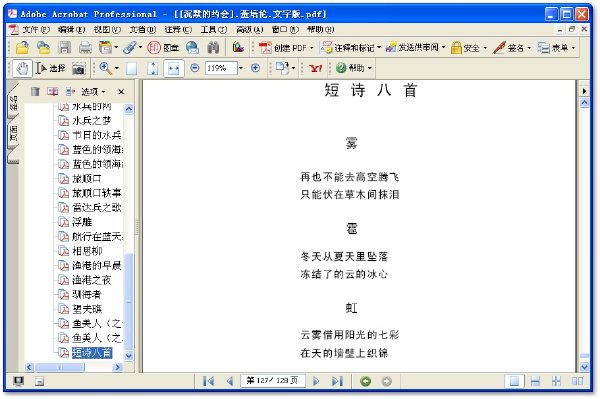Screen dimensions: 600x399
Task: Open the zoom percentage dropdown arrow
Action: point(241,68)
